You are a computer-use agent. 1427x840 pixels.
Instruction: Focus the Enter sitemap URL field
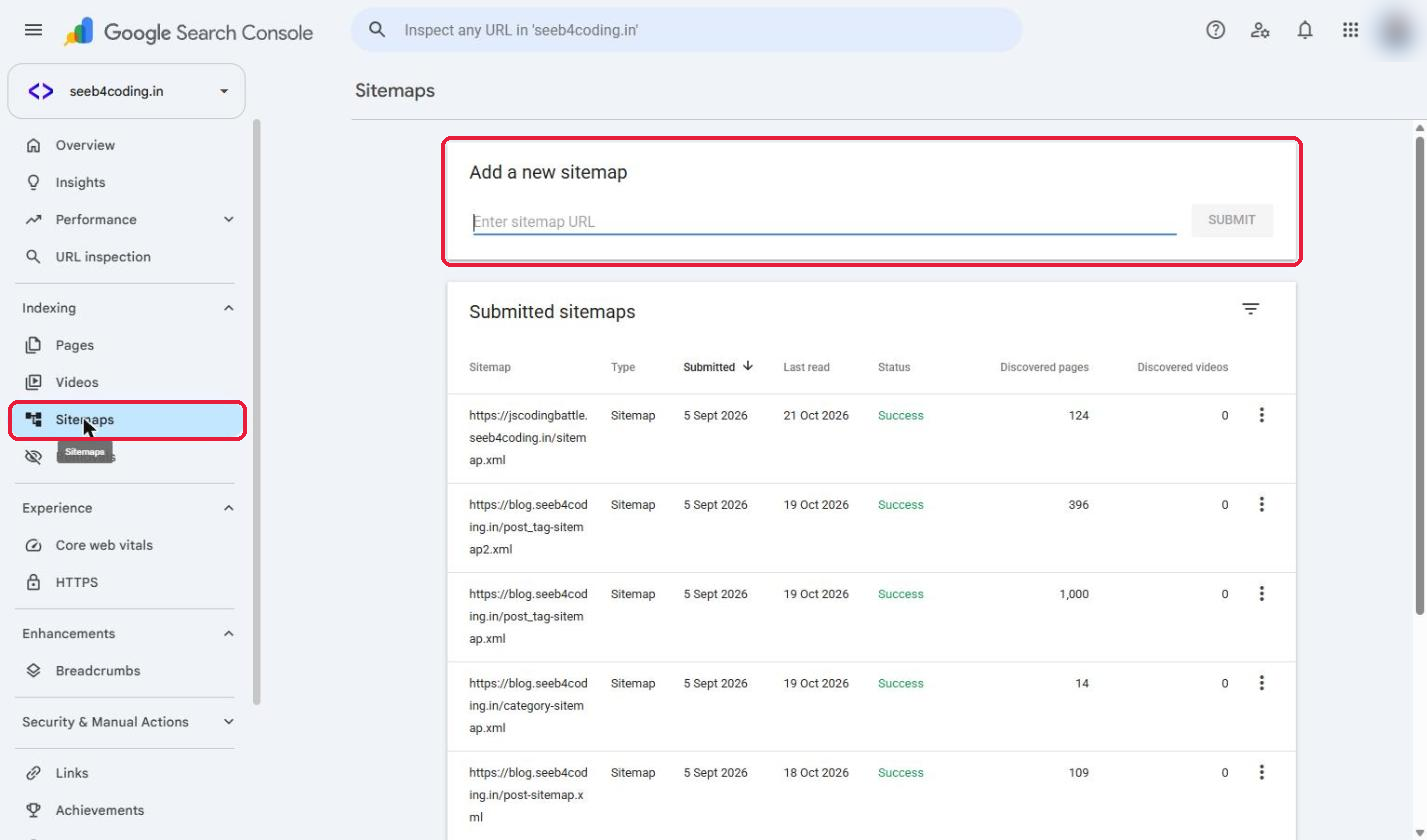pyautogui.click(x=824, y=222)
